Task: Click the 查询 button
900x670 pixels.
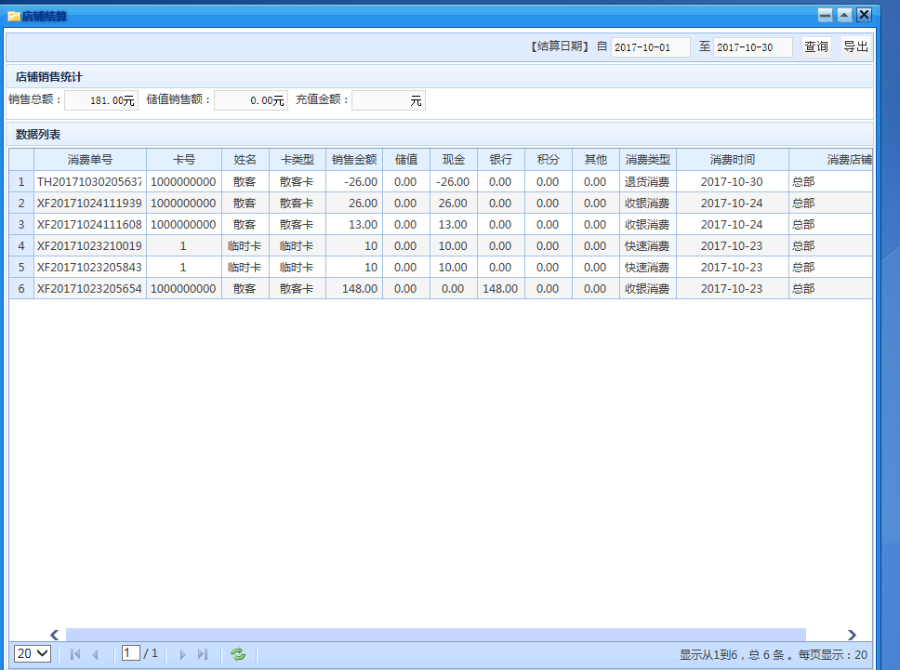Action: pos(816,47)
